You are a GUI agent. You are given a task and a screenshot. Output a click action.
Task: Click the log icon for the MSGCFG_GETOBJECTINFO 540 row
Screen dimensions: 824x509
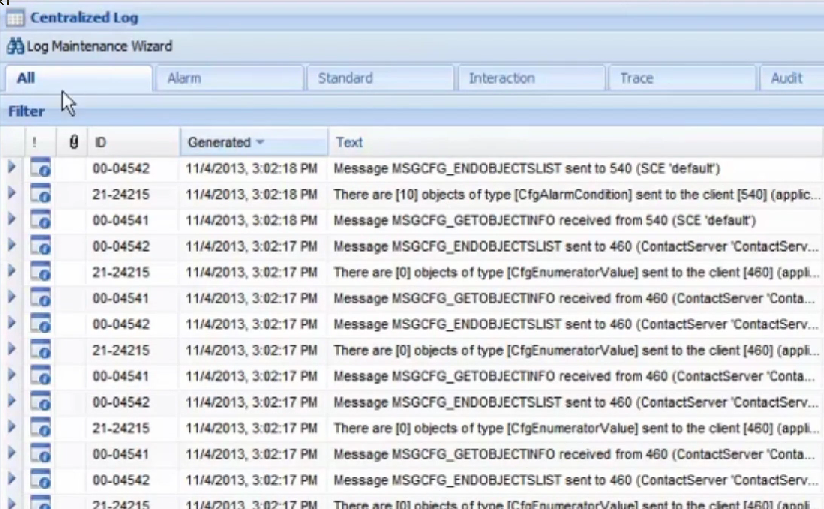point(40,220)
